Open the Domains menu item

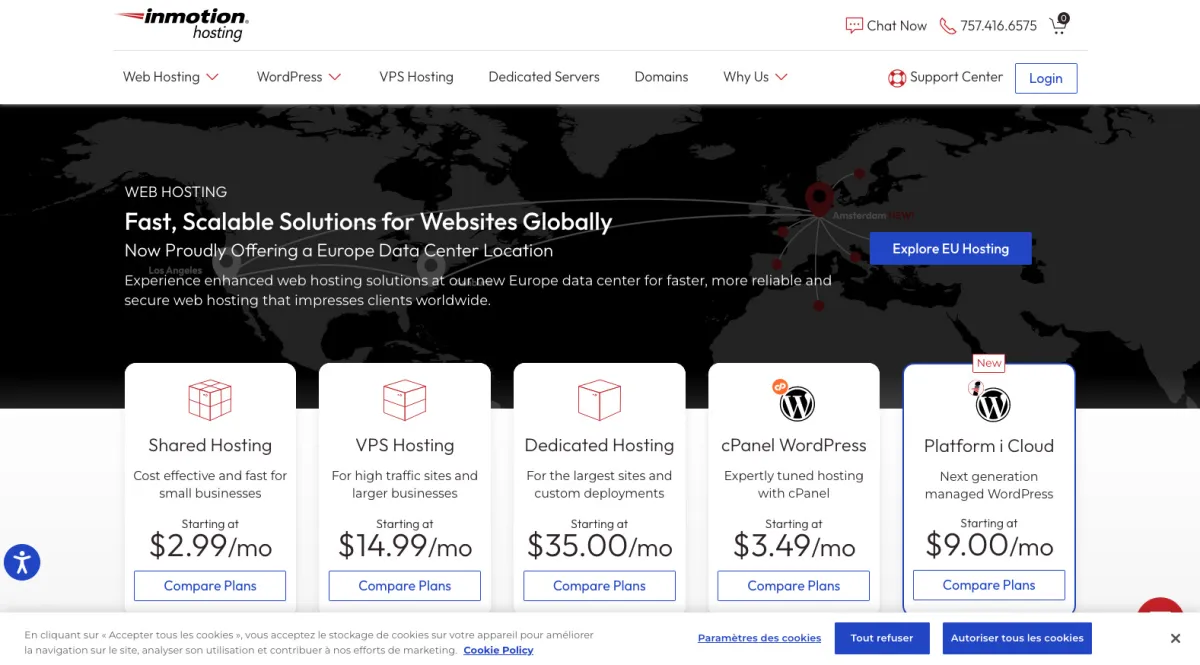tap(661, 77)
